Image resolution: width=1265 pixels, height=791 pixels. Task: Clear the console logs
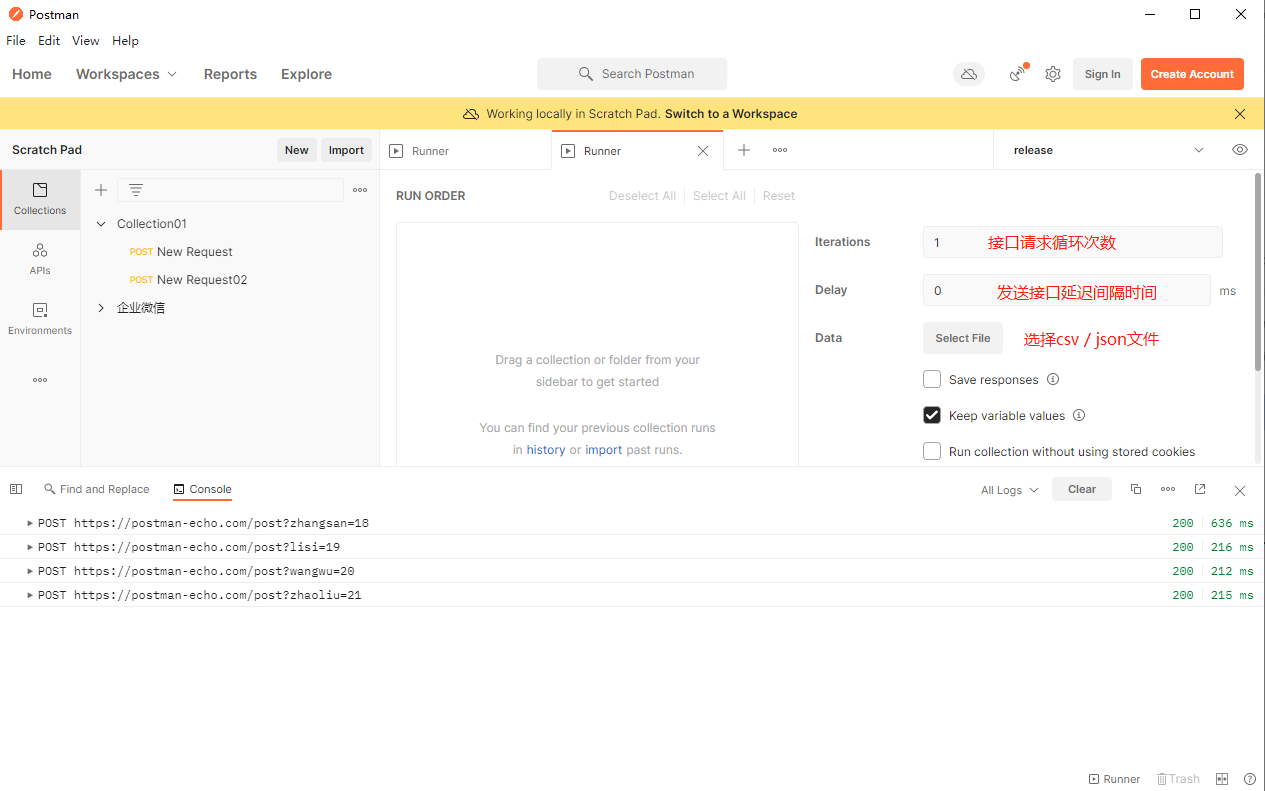1082,489
